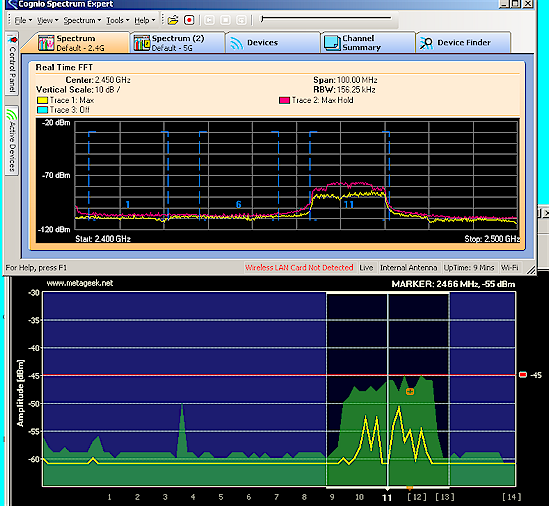
Task: Select channel 3 on the lower axis
Action: [165, 497]
